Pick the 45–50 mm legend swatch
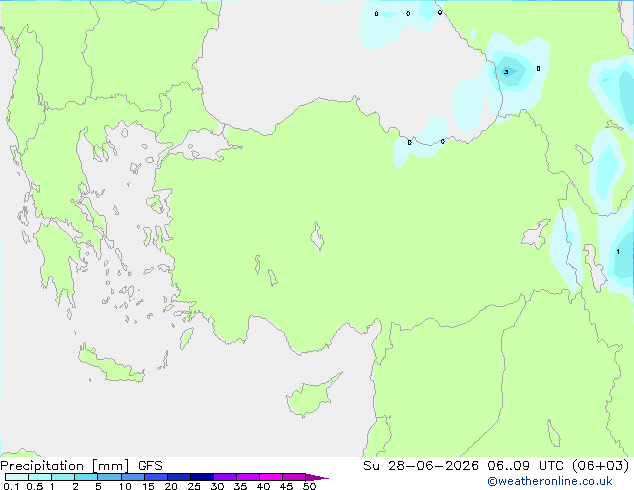The image size is (634, 490). 294,477
